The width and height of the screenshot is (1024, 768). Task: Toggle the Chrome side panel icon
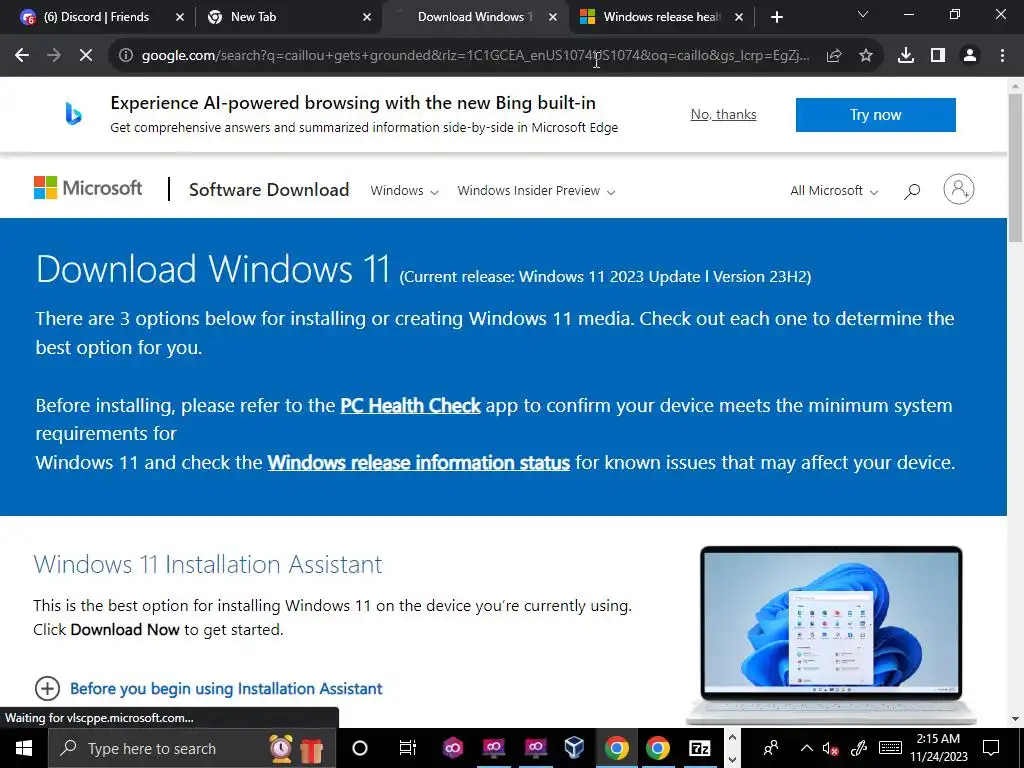tap(938, 56)
